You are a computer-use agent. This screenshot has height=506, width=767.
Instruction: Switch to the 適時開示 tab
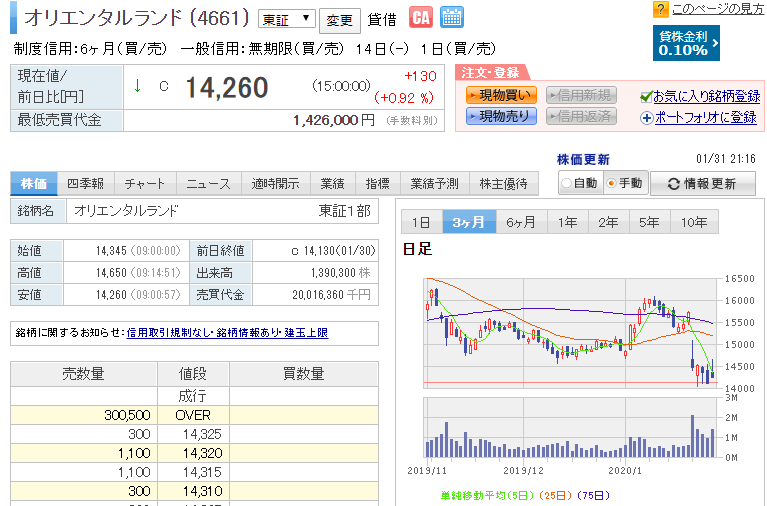coord(275,184)
